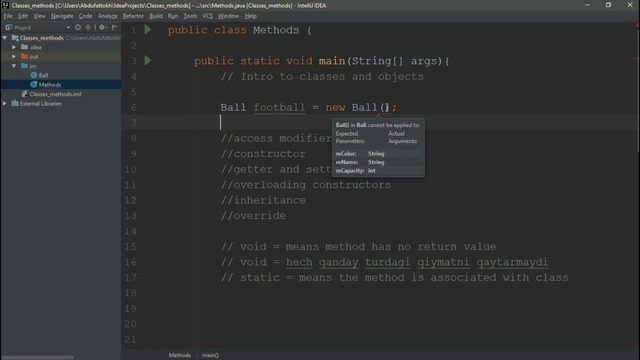The width and height of the screenshot is (640, 360).
Task: Click the 'qaytarmaydi' word on line 16
Action: (512, 262)
